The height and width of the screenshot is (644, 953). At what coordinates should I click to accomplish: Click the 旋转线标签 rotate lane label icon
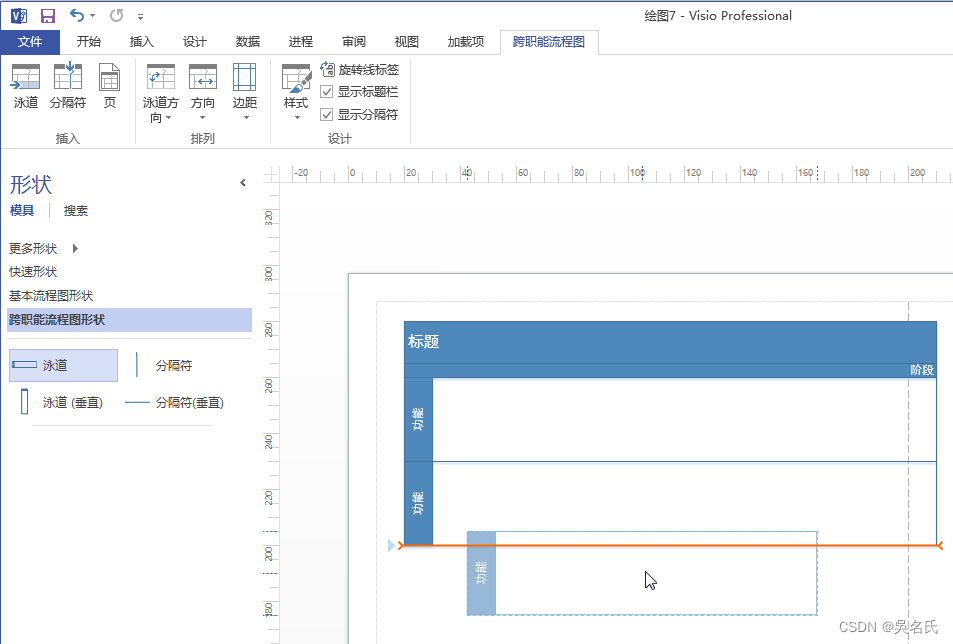point(328,69)
